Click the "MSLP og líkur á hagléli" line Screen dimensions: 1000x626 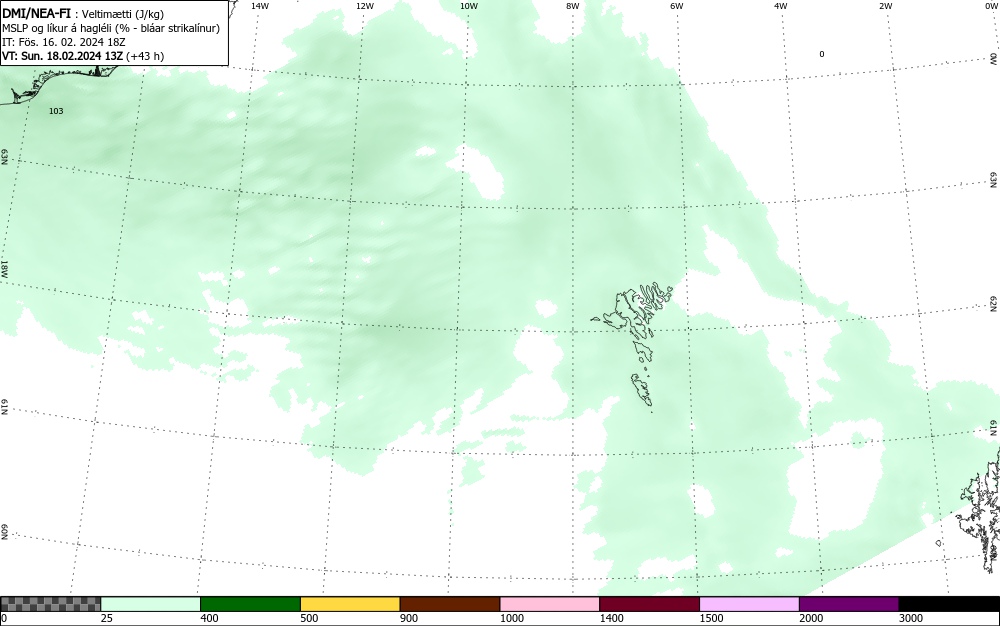(x=111, y=28)
